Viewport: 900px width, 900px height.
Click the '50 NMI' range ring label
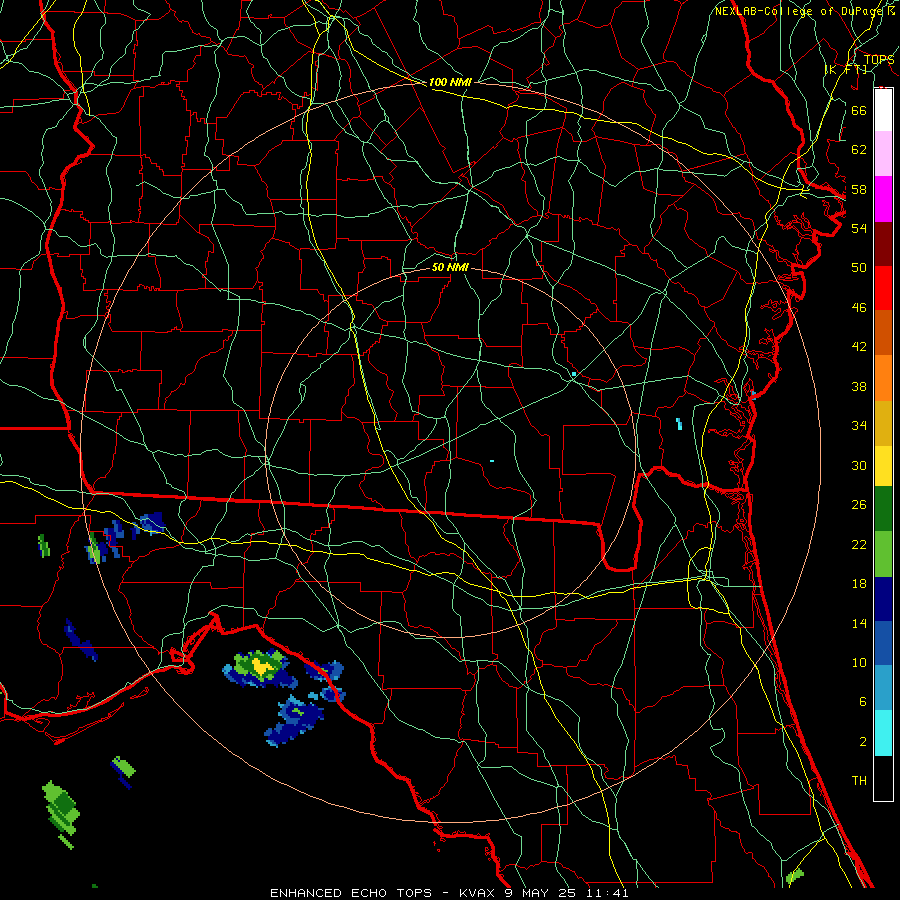click(x=450, y=267)
